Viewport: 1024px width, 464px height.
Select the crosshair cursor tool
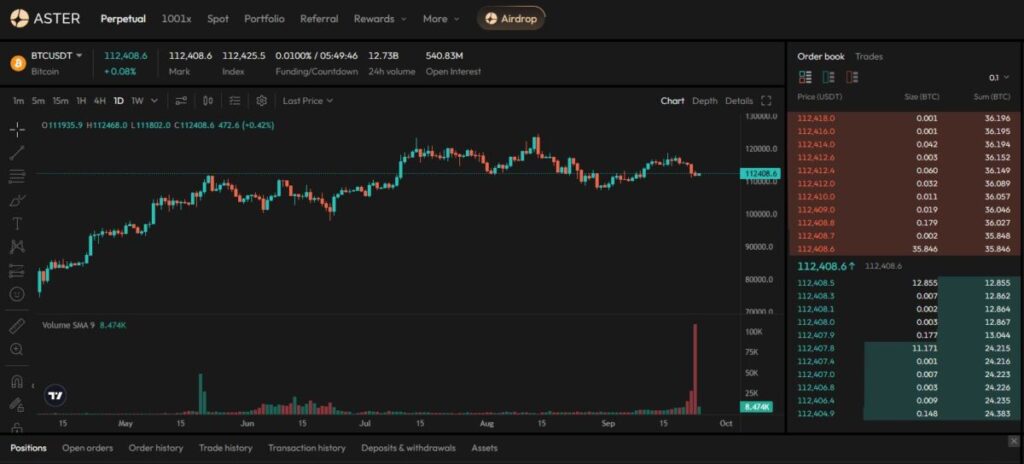coord(17,130)
